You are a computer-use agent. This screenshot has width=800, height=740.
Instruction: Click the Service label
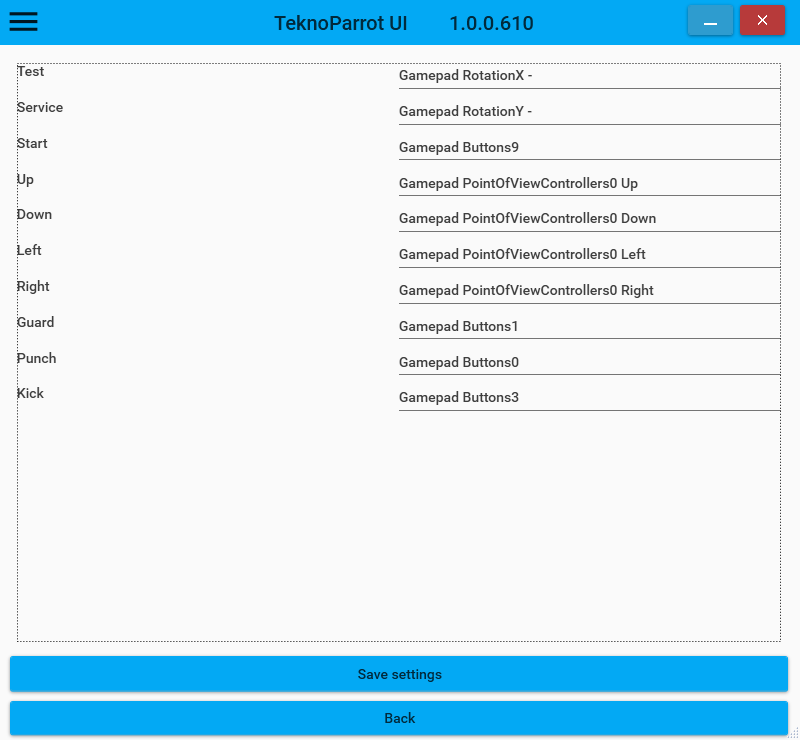click(40, 107)
